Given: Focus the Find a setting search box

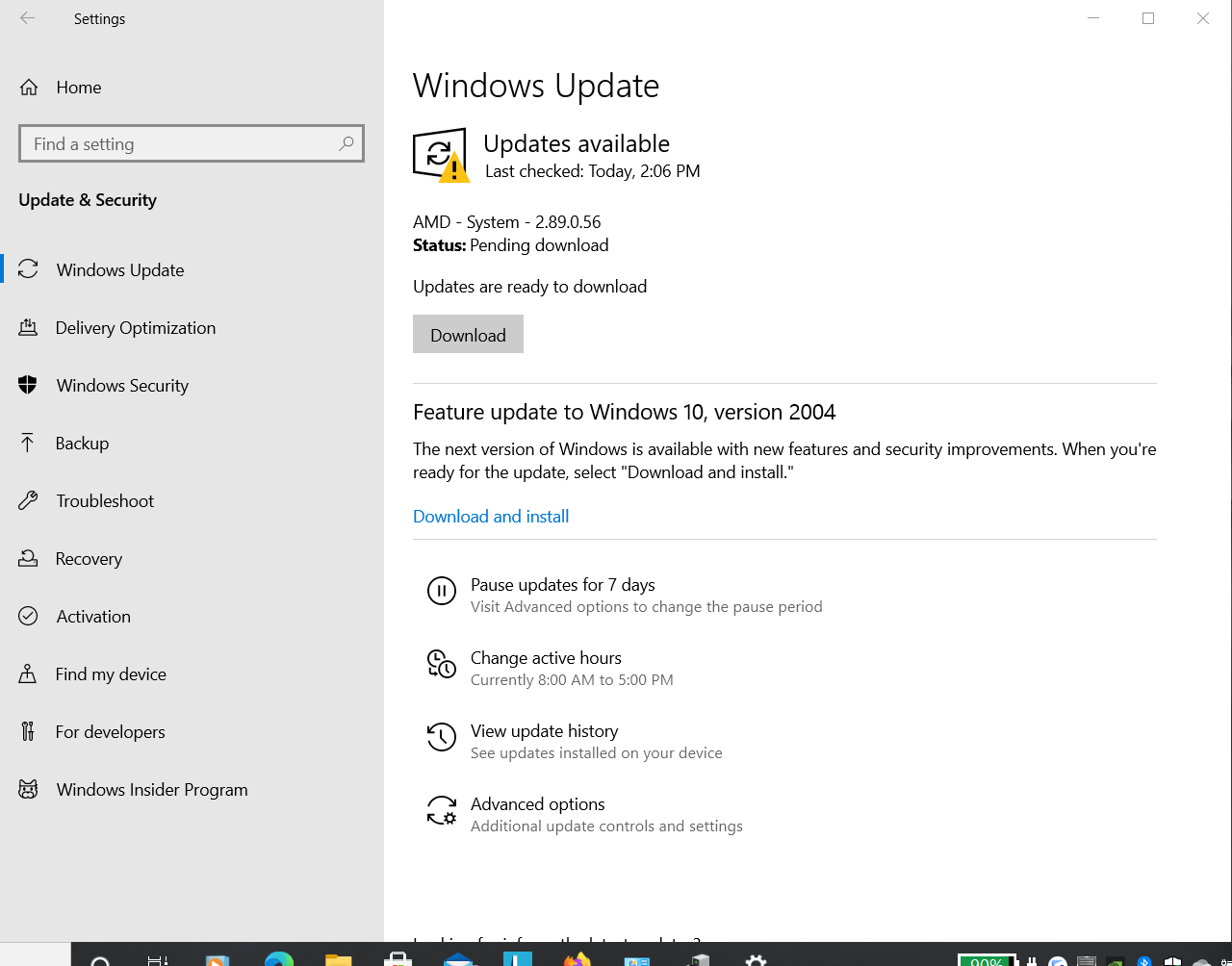Looking at the screenshot, I should (192, 144).
